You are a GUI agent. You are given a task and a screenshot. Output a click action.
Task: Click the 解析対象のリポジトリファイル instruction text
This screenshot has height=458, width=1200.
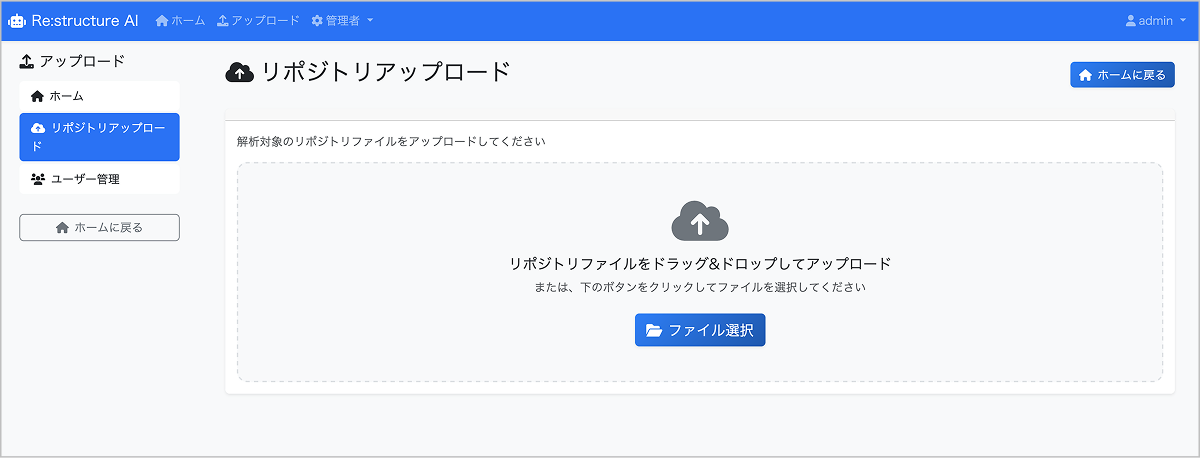(391, 141)
